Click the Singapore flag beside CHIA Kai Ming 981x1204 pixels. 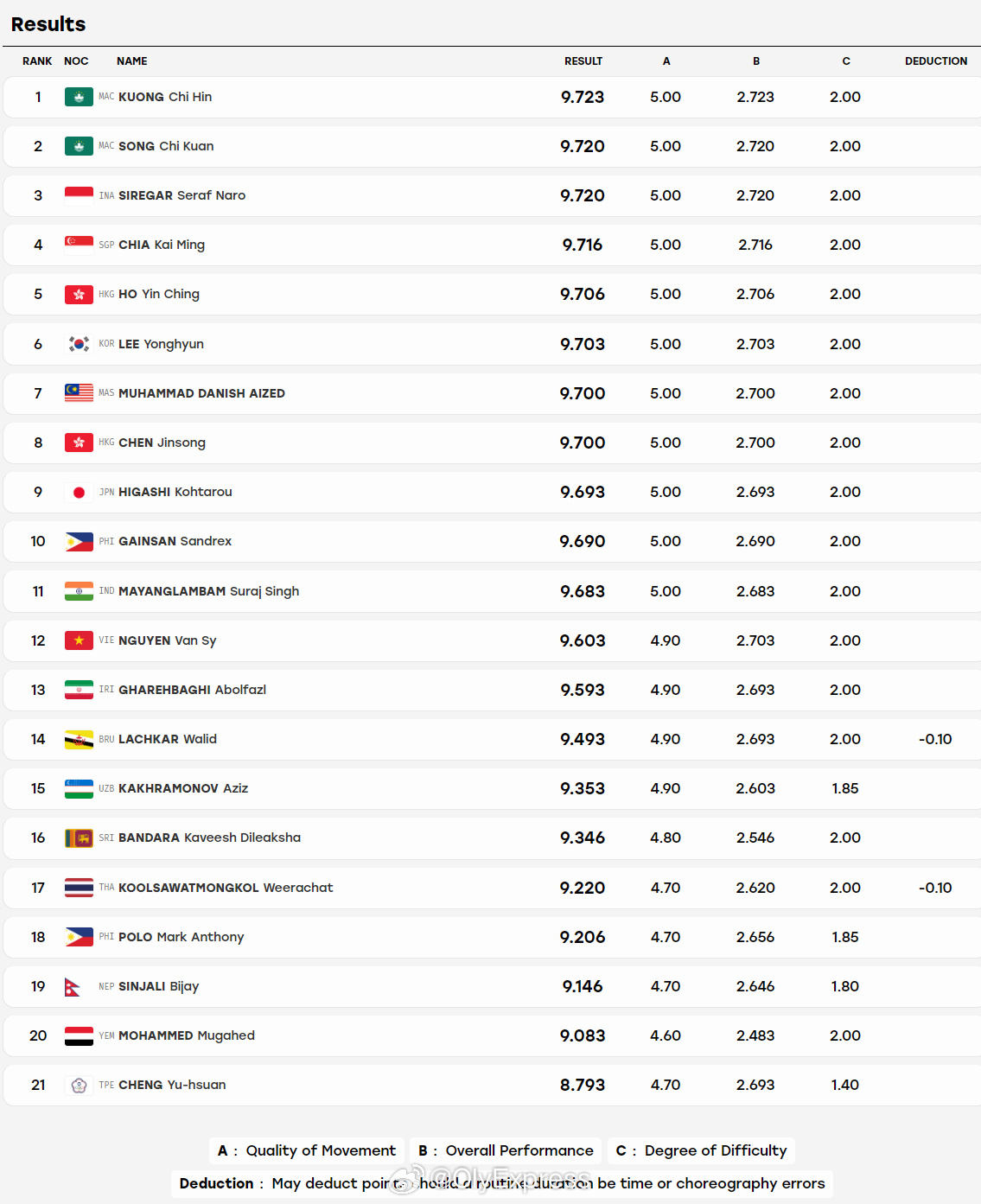79,245
